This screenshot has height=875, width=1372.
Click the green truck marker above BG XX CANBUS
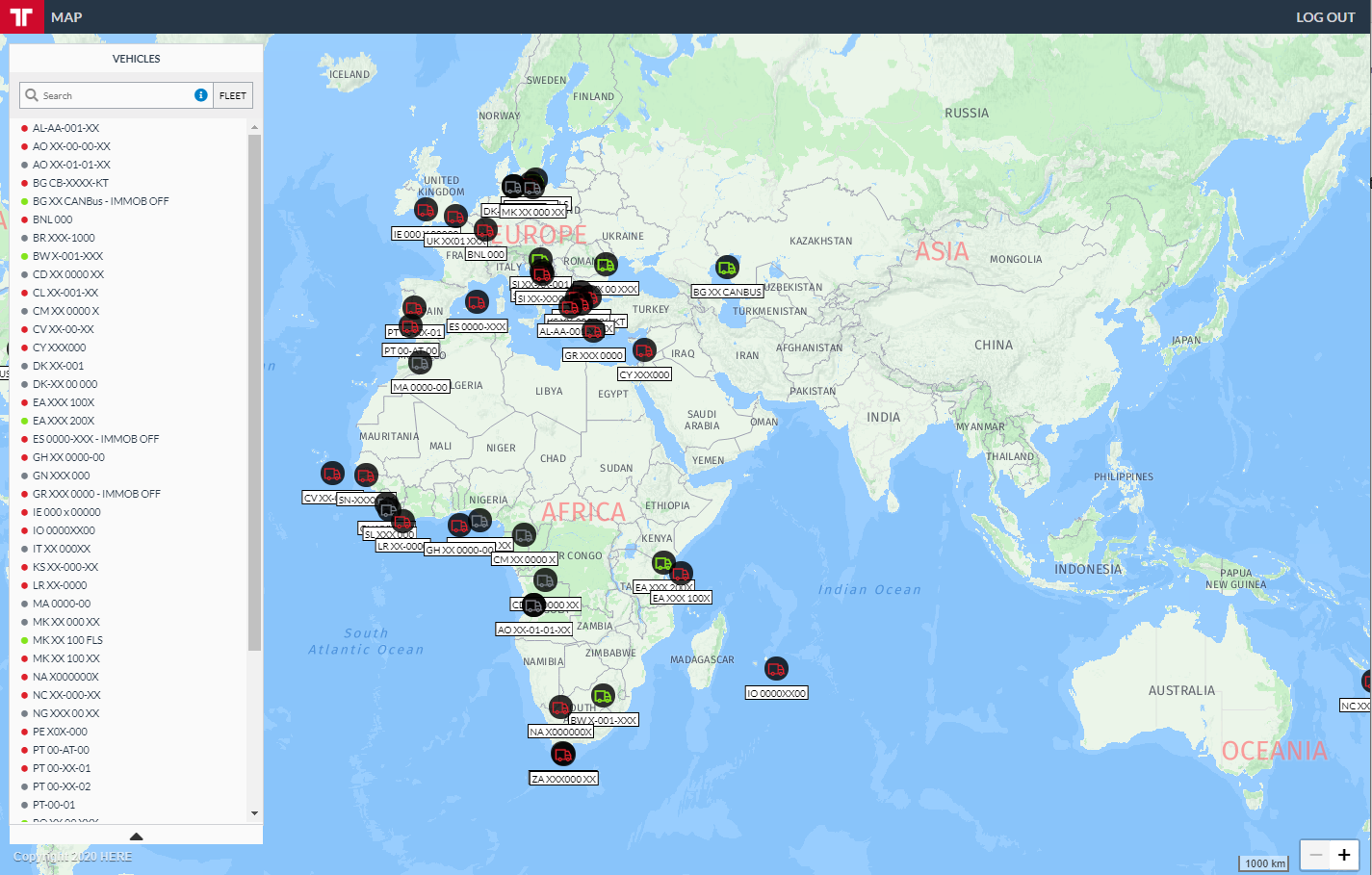pyautogui.click(x=727, y=268)
